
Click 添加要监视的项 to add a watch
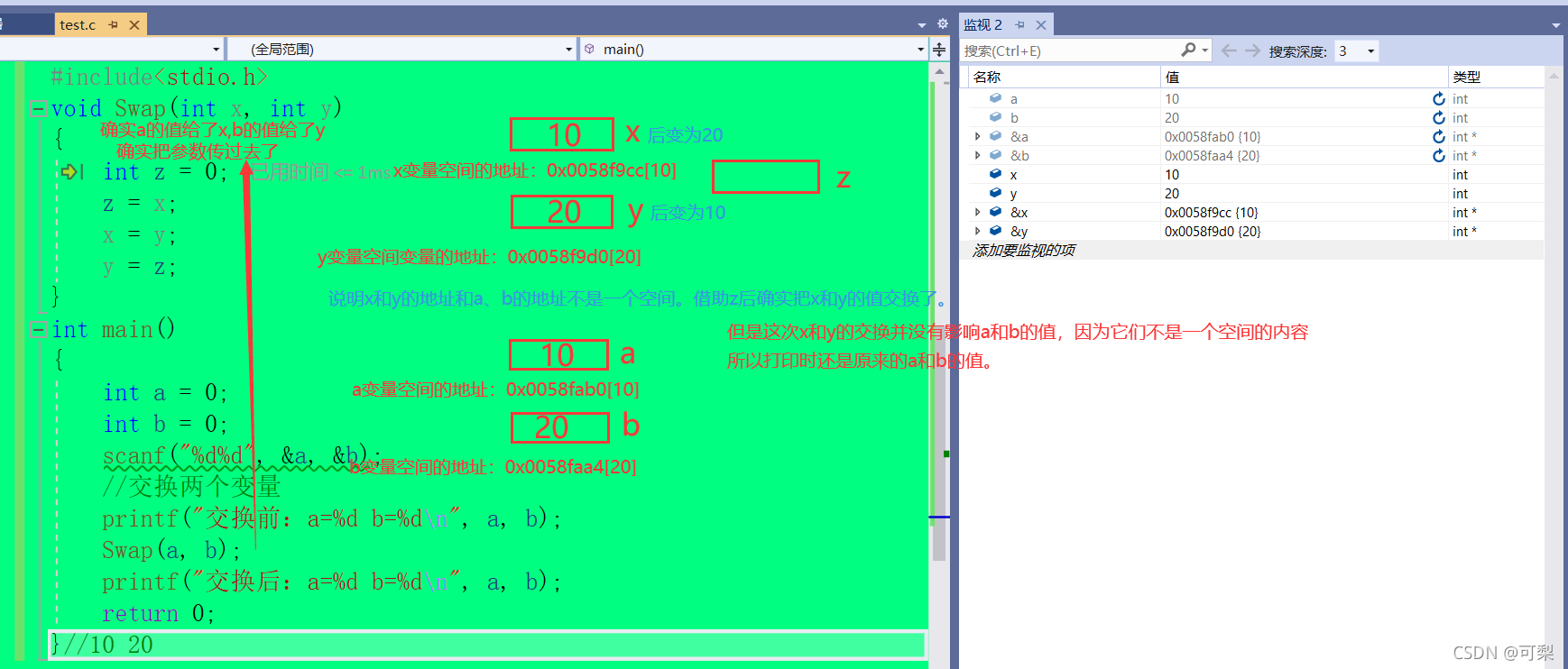1024,250
